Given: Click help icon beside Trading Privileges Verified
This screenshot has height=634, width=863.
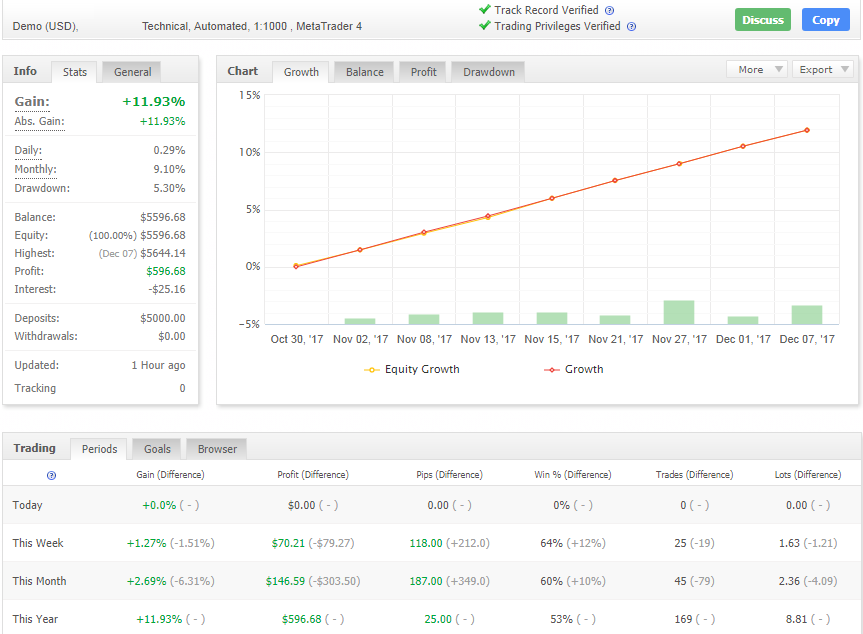Looking at the screenshot, I should click(x=631, y=27).
